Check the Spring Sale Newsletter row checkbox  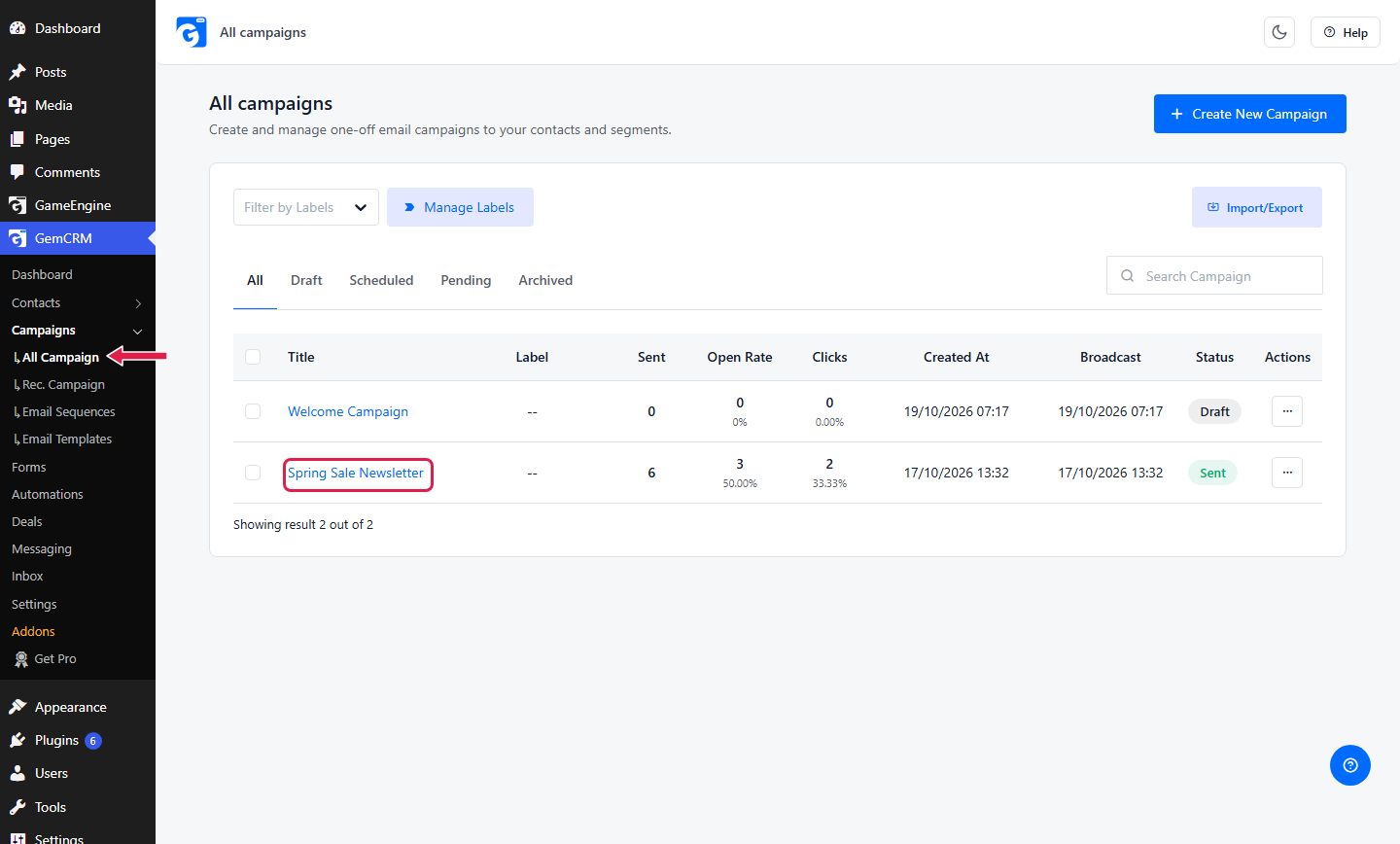[253, 473]
